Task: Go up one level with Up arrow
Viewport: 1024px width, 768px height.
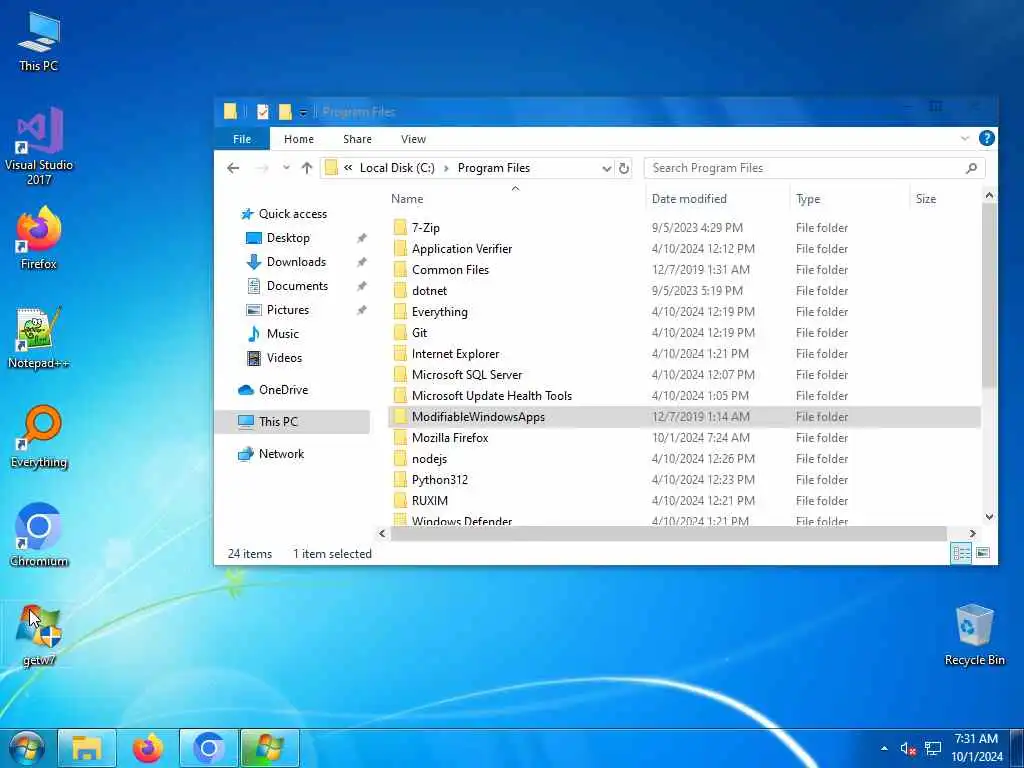Action: 307,168
